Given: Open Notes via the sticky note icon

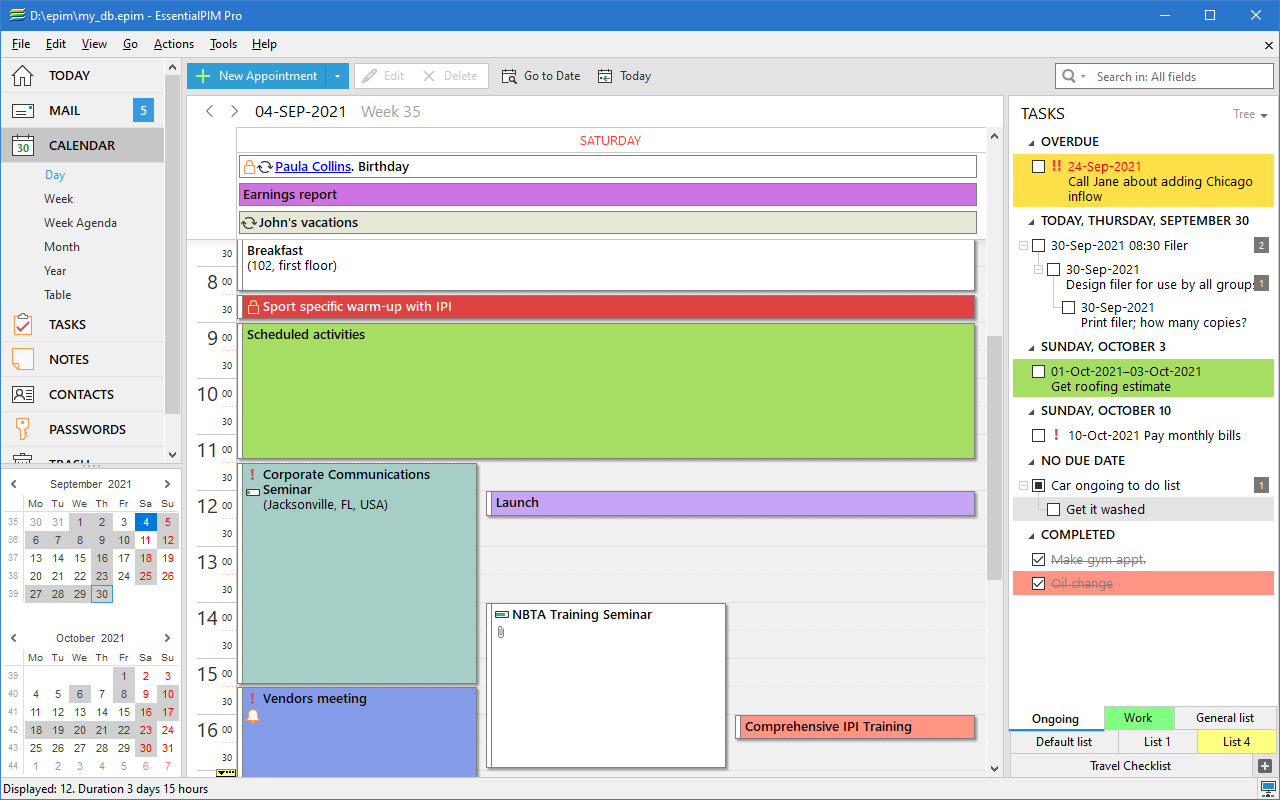Looking at the screenshot, I should (x=23, y=359).
